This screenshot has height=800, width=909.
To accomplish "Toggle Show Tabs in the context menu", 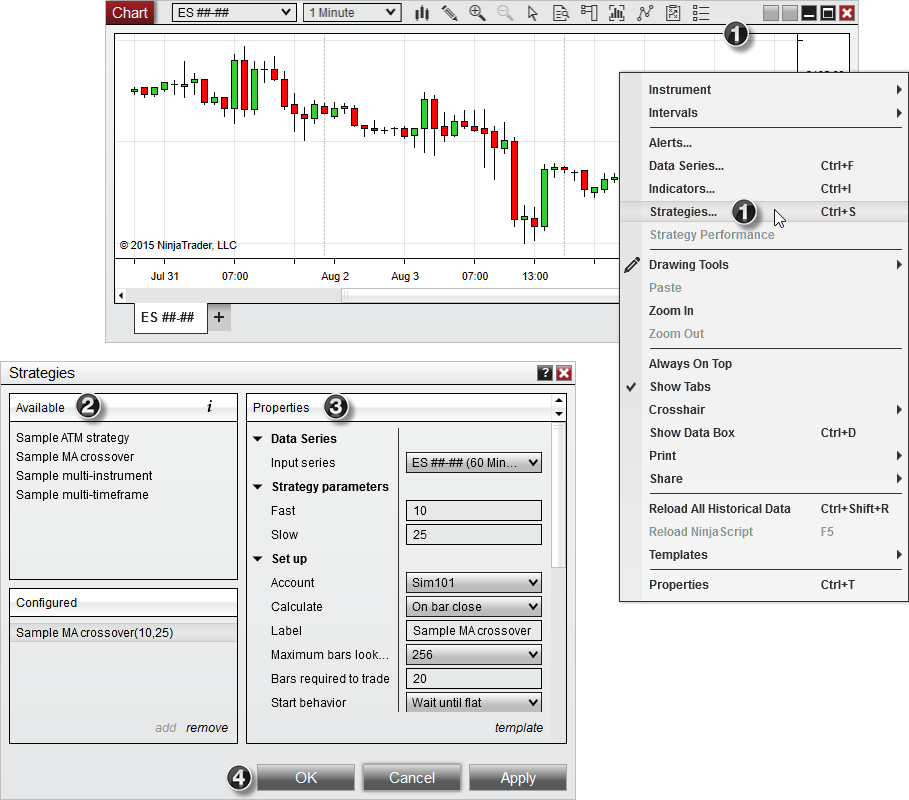I will click(680, 387).
